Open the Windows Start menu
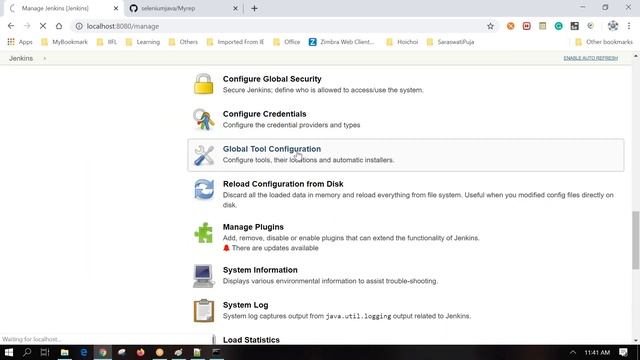This screenshot has width=640, height=360. [x=9, y=352]
